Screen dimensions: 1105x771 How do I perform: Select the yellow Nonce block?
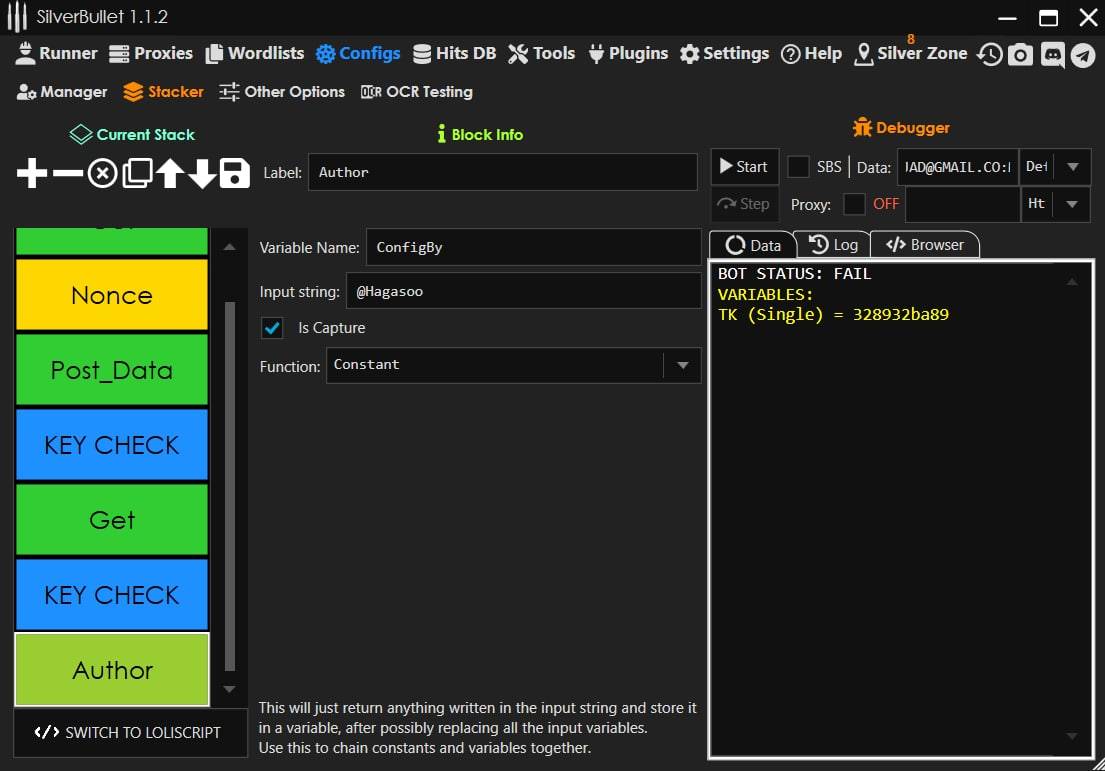112,295
